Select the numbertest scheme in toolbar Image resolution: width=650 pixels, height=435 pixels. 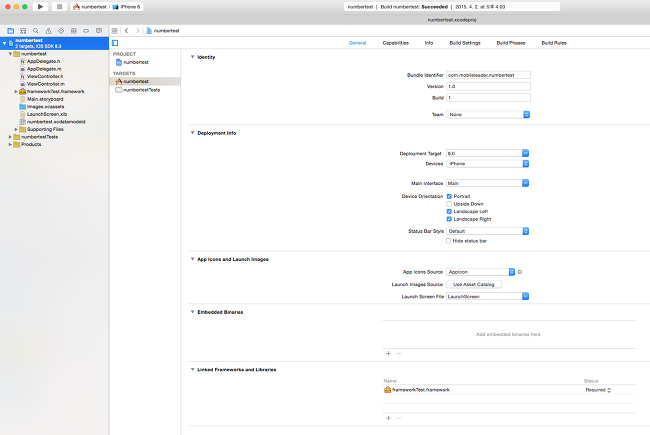pyautogui.click(x=90, y=7)
